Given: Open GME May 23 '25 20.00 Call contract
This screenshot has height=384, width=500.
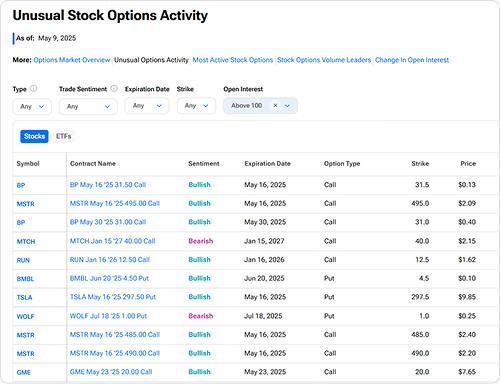Looking at the screenshot, I should click(111, 372).
